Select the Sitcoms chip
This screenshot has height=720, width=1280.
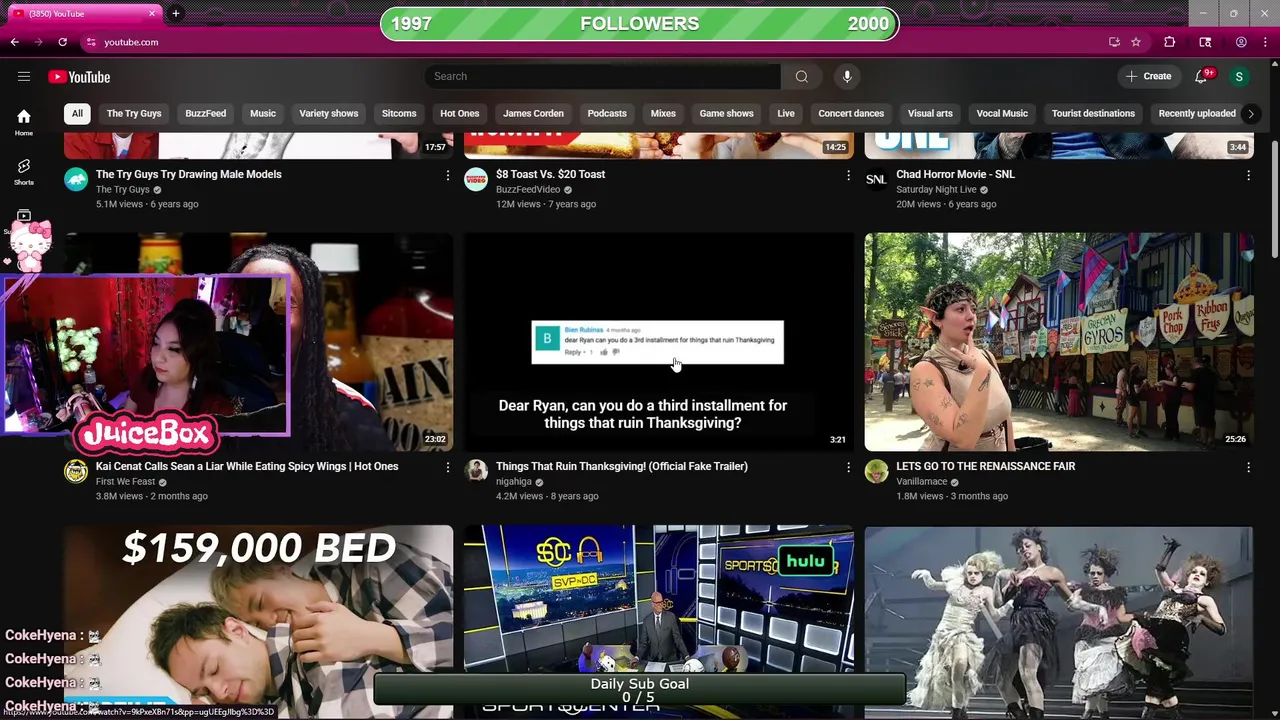click(x=399, y=113)
